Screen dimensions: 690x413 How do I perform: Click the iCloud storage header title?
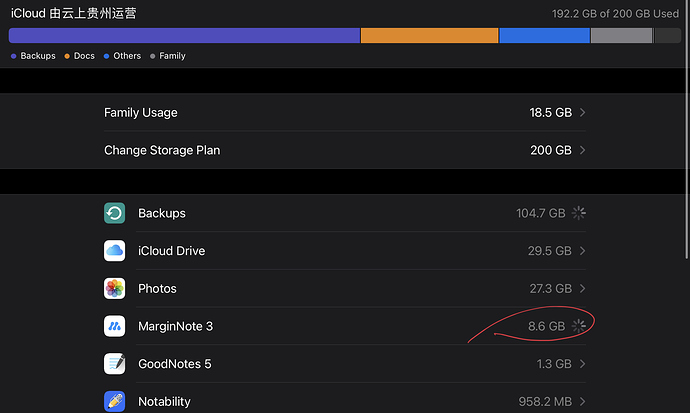(x=73, y=13)
